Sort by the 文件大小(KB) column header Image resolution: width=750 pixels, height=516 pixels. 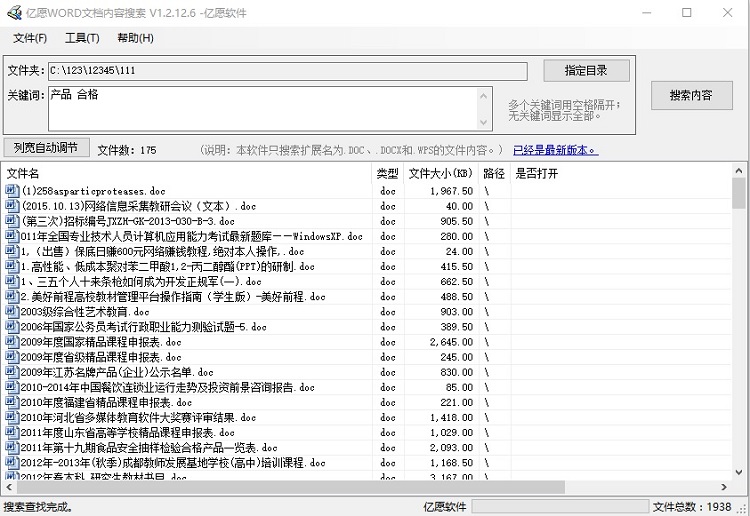pos(441,174)
